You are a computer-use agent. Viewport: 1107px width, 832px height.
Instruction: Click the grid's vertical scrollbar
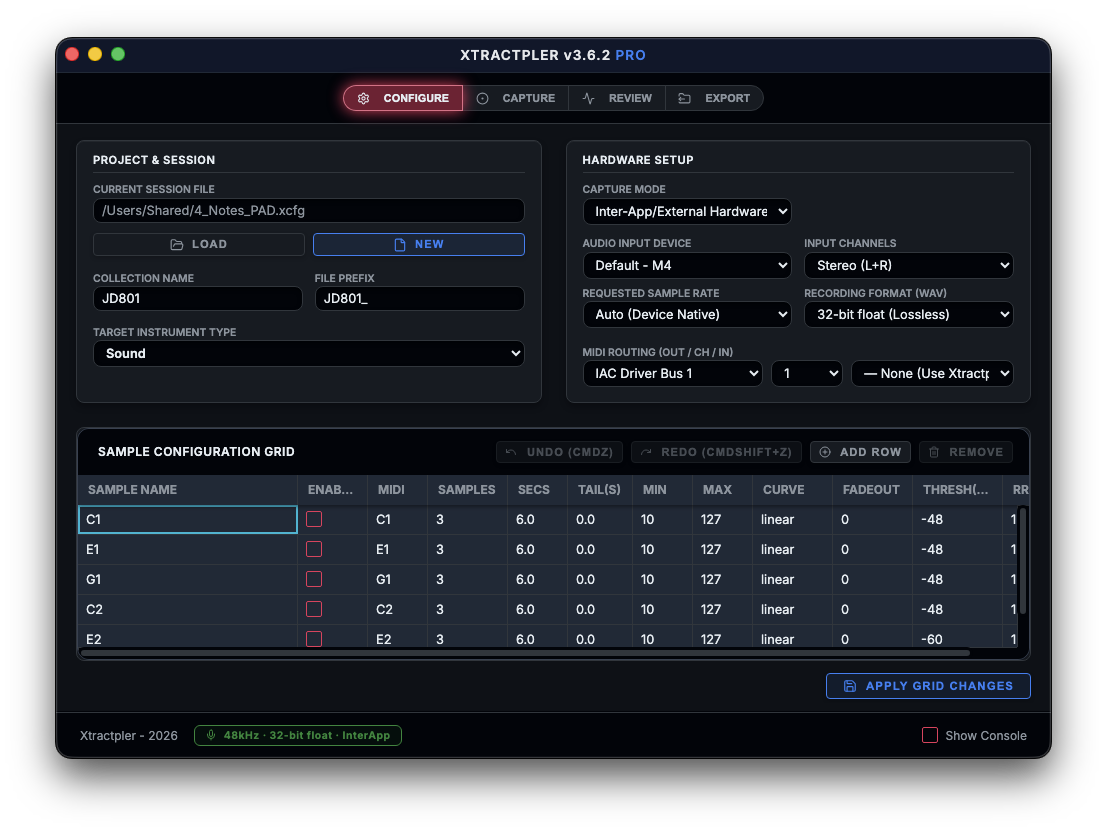click(1022, 560)
